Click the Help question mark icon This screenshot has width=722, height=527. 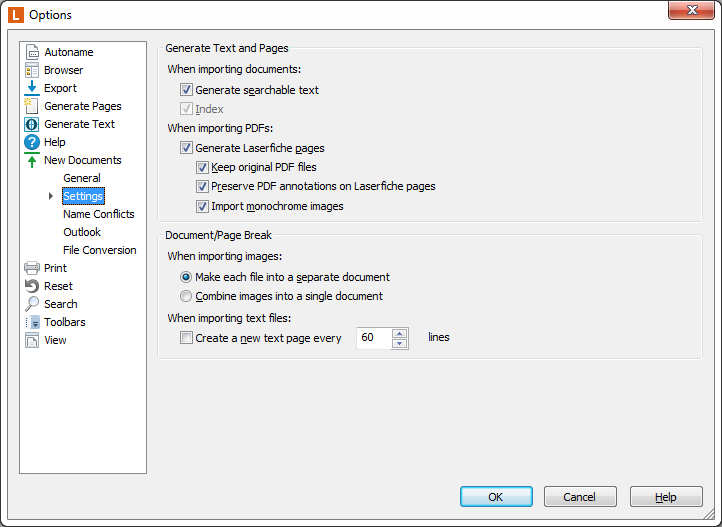click(32, 142)
